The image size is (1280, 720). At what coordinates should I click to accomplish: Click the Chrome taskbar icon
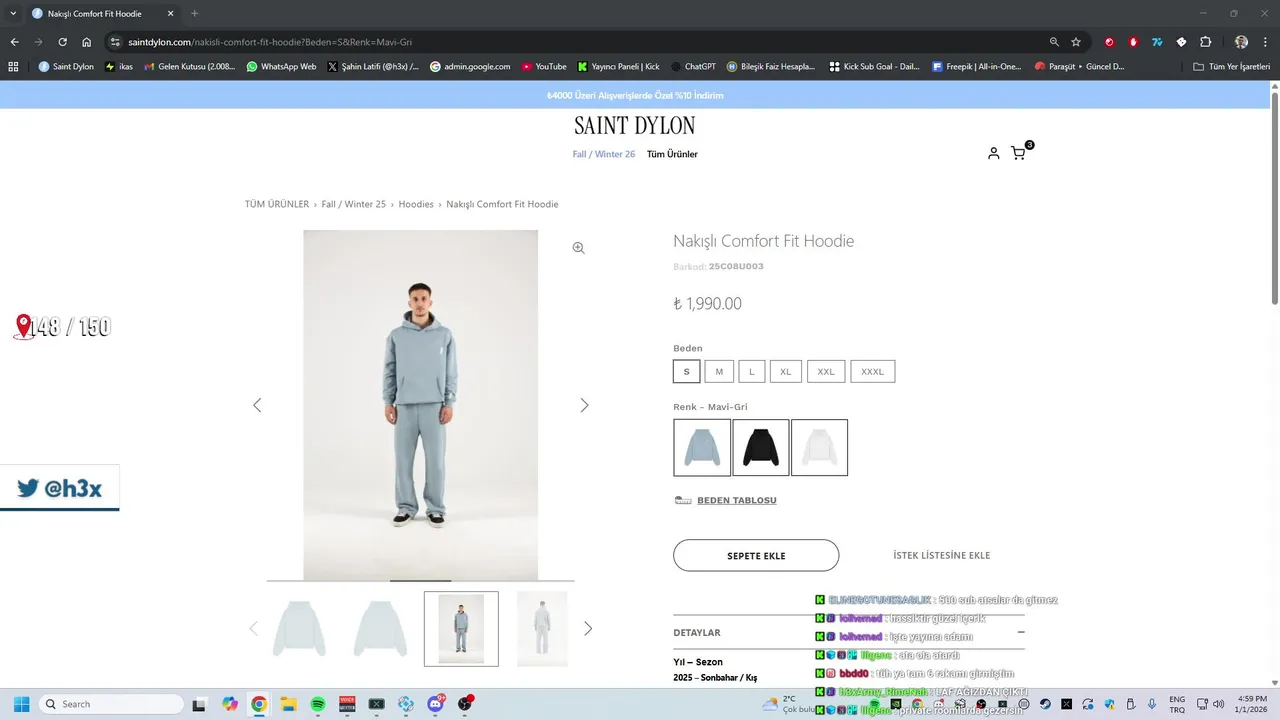tap(259, 704)
